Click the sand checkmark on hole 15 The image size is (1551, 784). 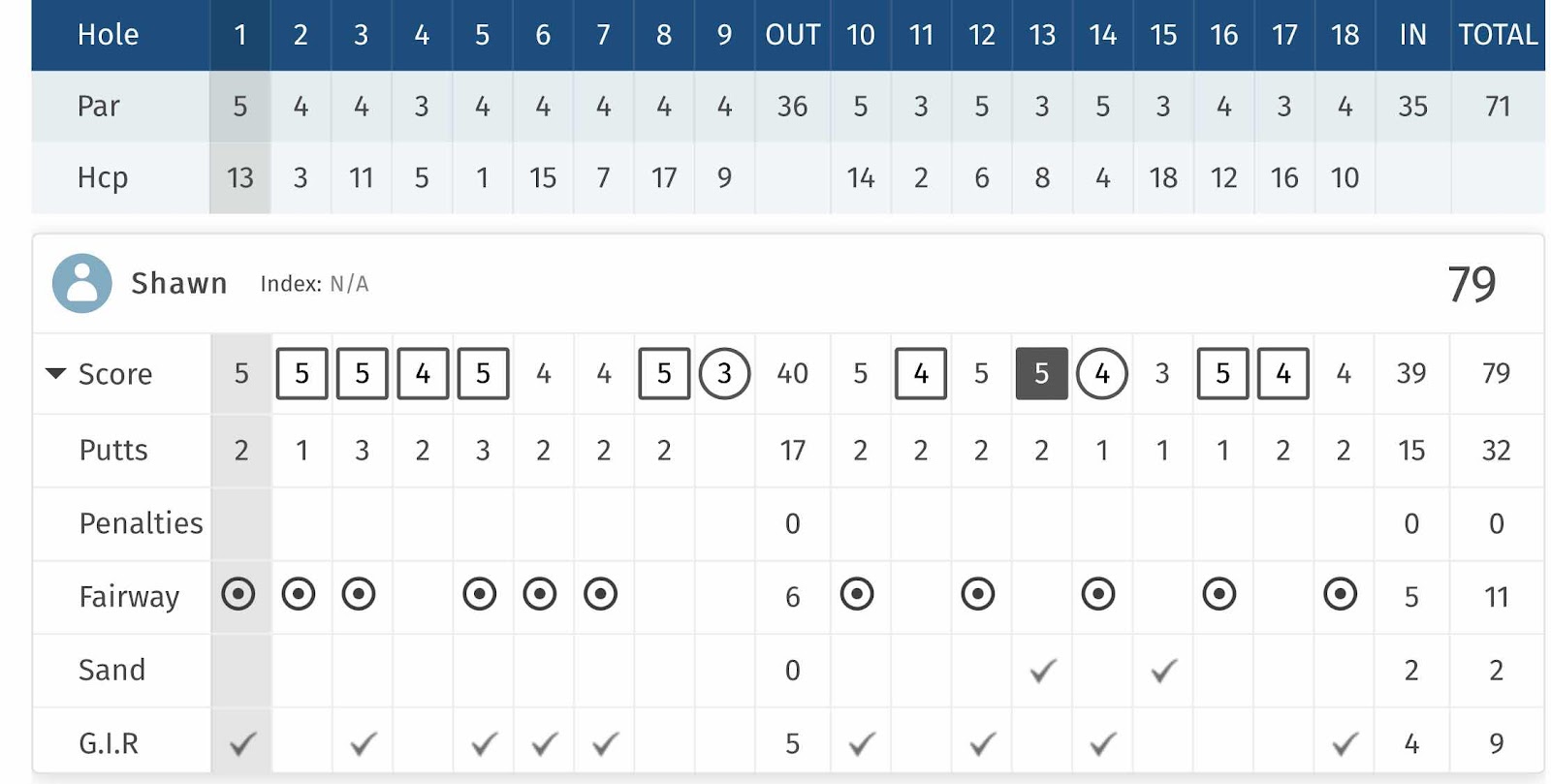(x=1163, y=670)
